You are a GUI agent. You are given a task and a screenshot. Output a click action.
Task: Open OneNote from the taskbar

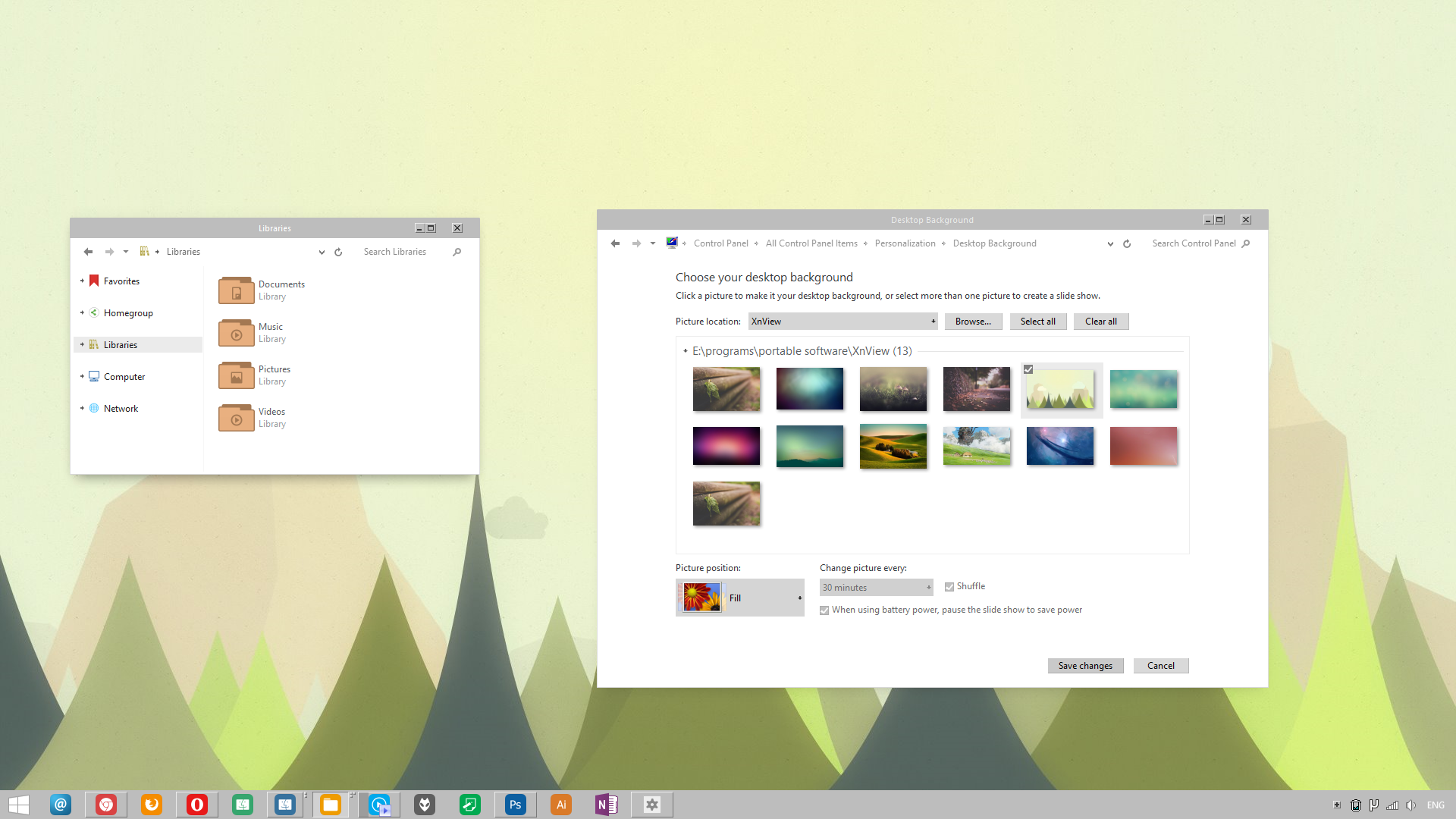[x=607, y=805]
